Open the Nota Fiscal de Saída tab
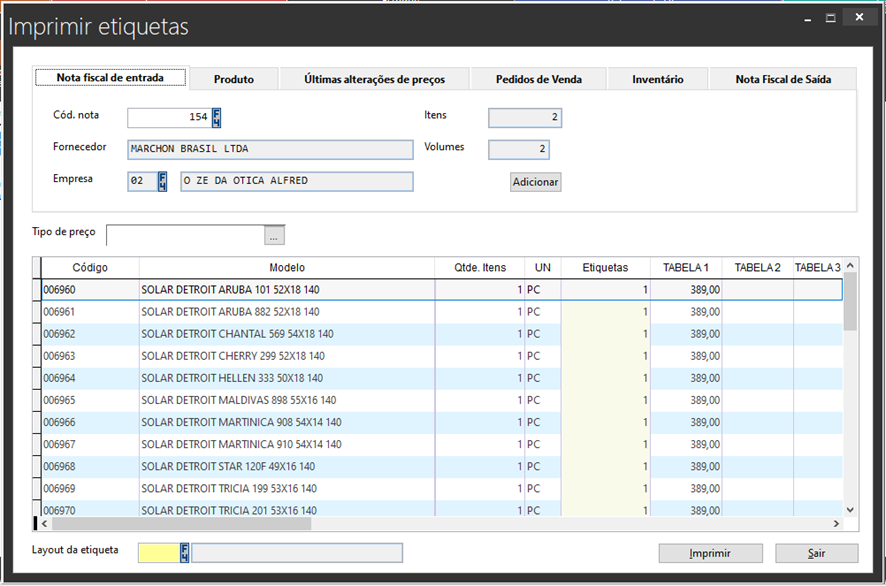This screenshot has width=886, height=586. point(783,79)
